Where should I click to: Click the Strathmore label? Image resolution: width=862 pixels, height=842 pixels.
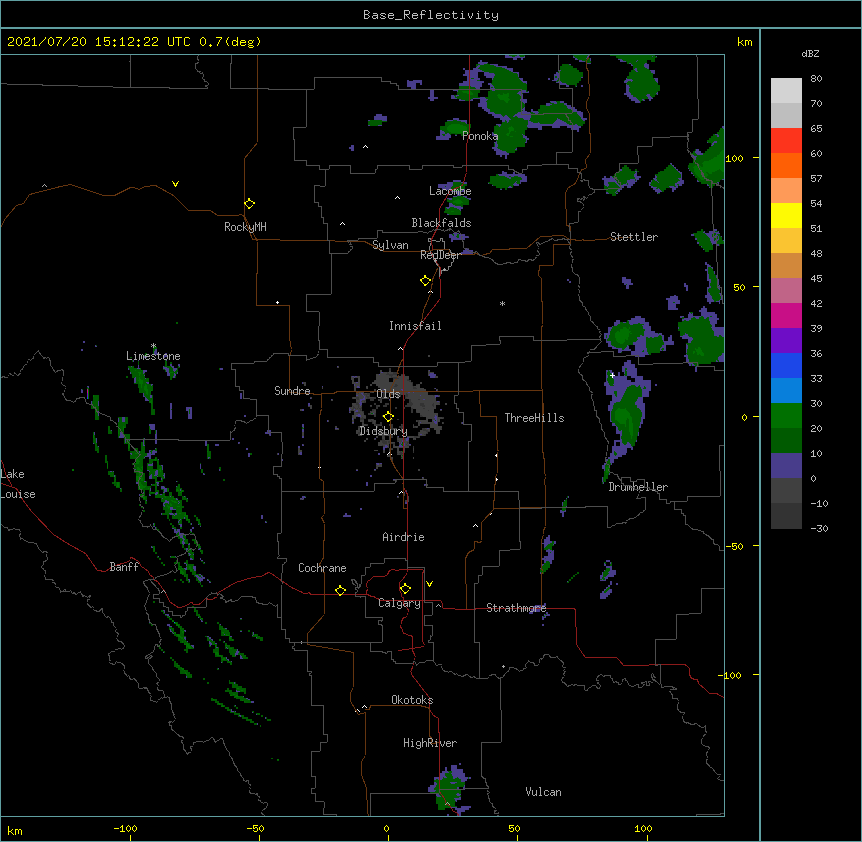point(516,608)
